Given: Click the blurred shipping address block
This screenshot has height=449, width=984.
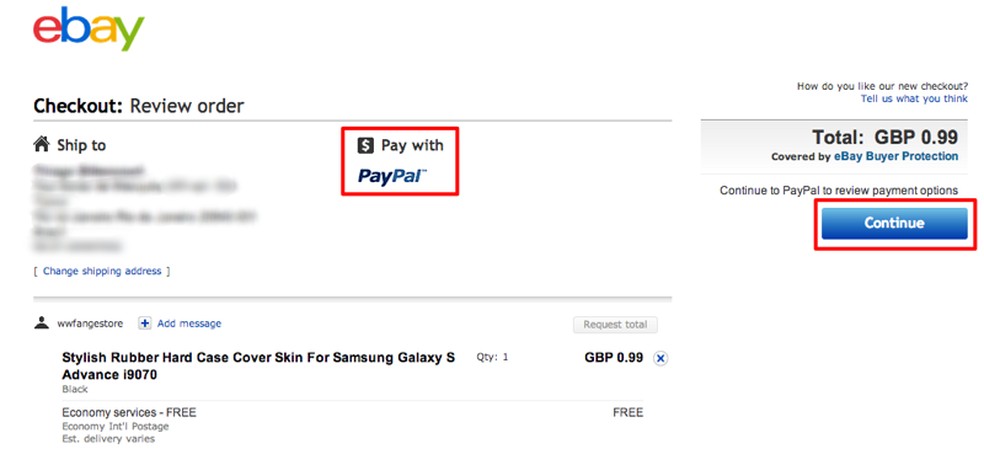Looking at the screenshot, I should [x=130, y=205].
